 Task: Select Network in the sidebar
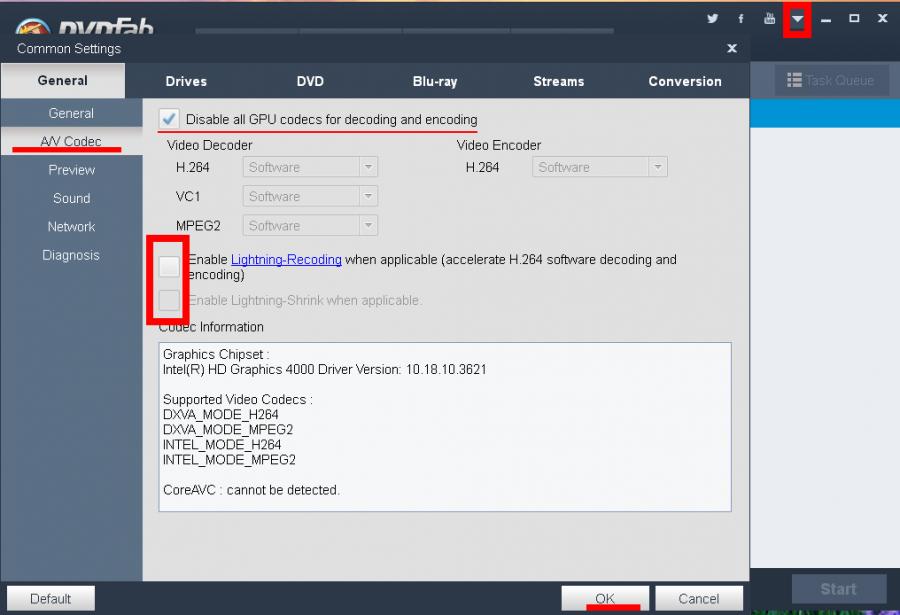point(71,226)
